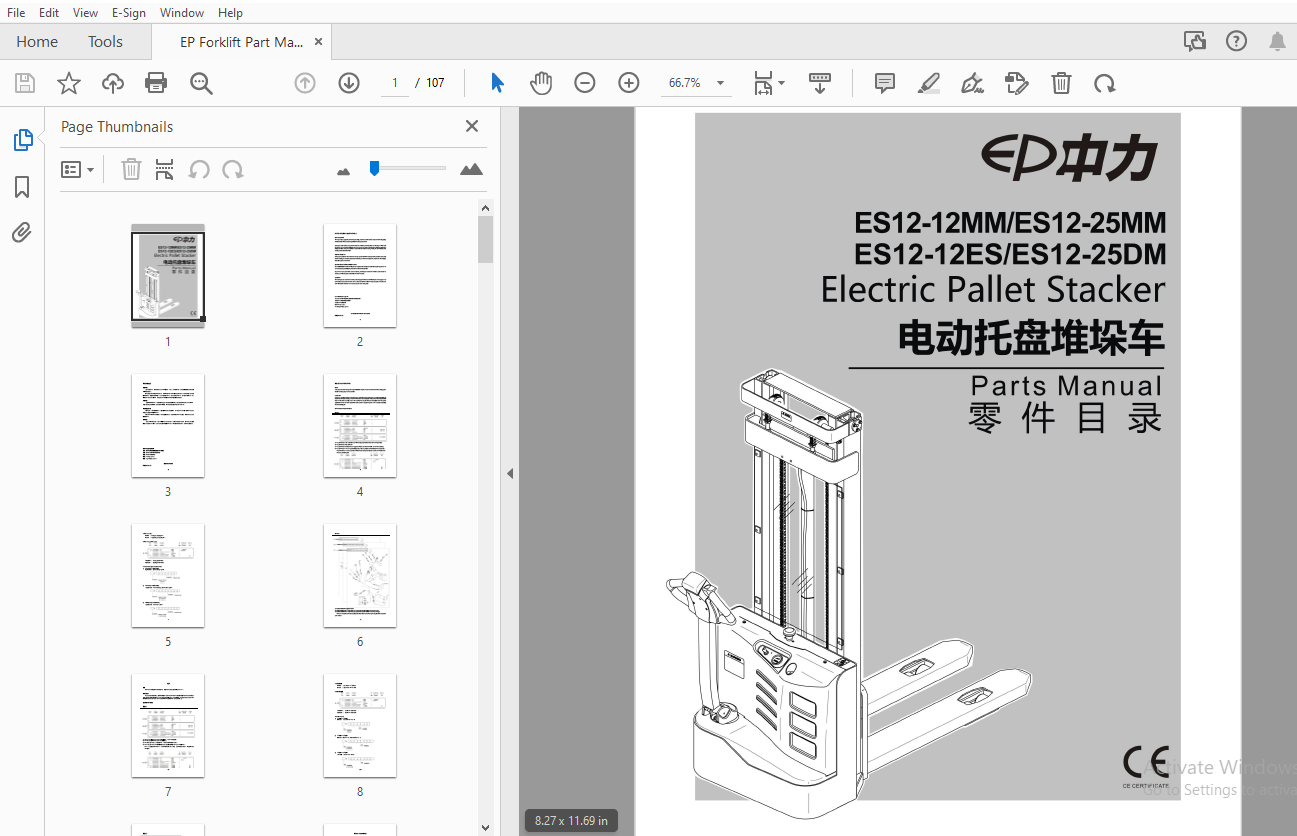Select page 1 thumbnail

click(x=168, y=275)
